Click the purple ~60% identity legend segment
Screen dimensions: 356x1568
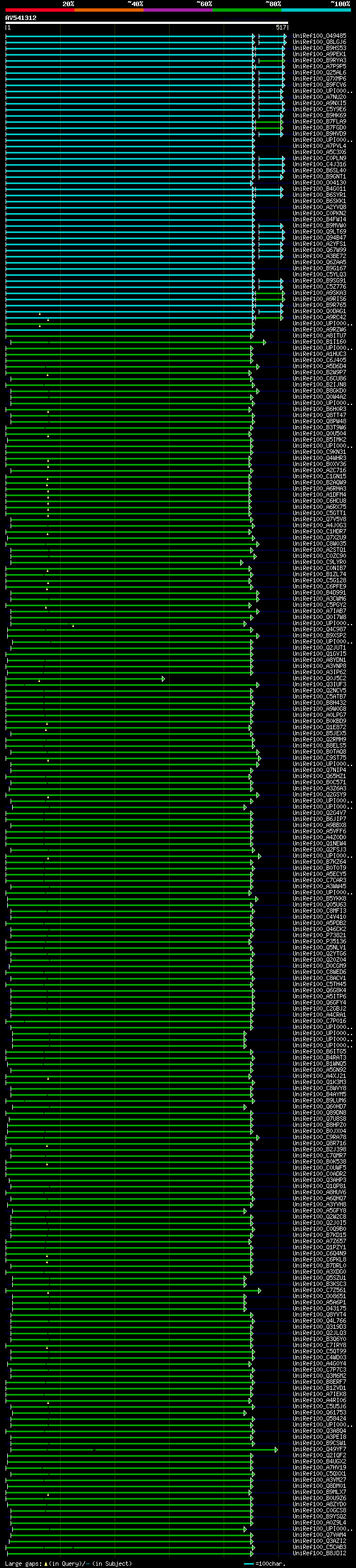pos(177,10)
